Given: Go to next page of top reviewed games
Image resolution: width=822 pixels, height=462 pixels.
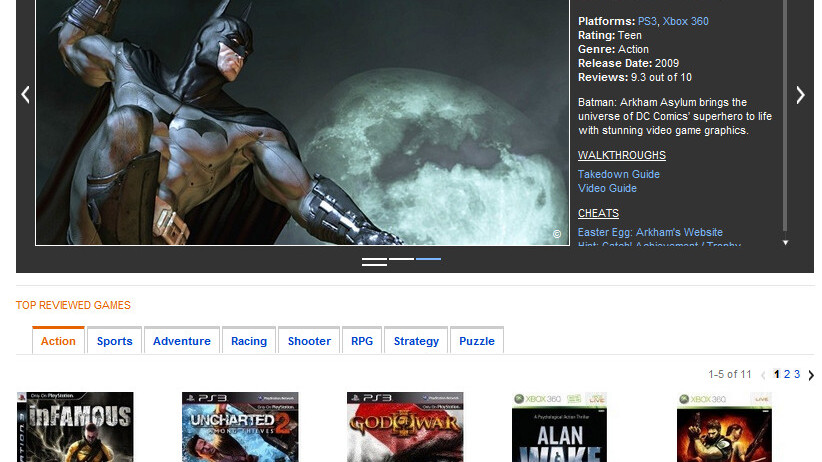Looking at the screenshot, I should tap(810, 375).
